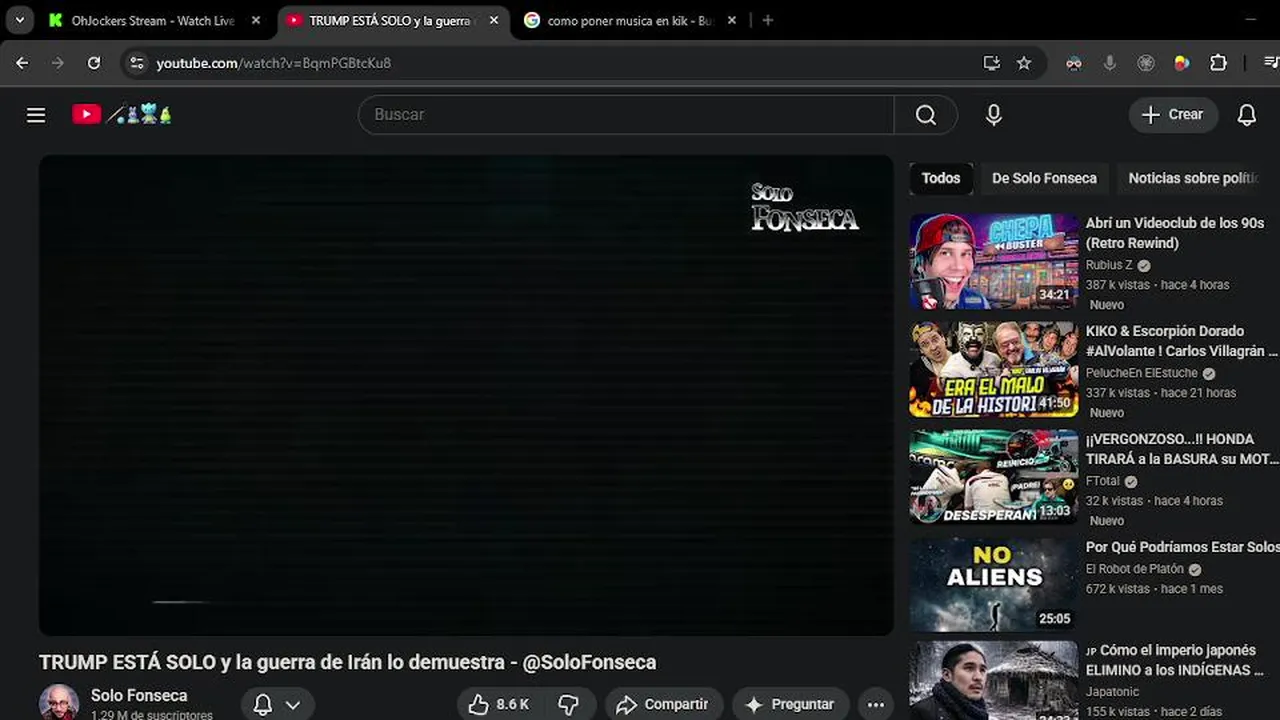Open title Por Qué Podríamos Estar Solos
The width and height of the screenshot is (1280, 720).
click(x=1182, y=547)
